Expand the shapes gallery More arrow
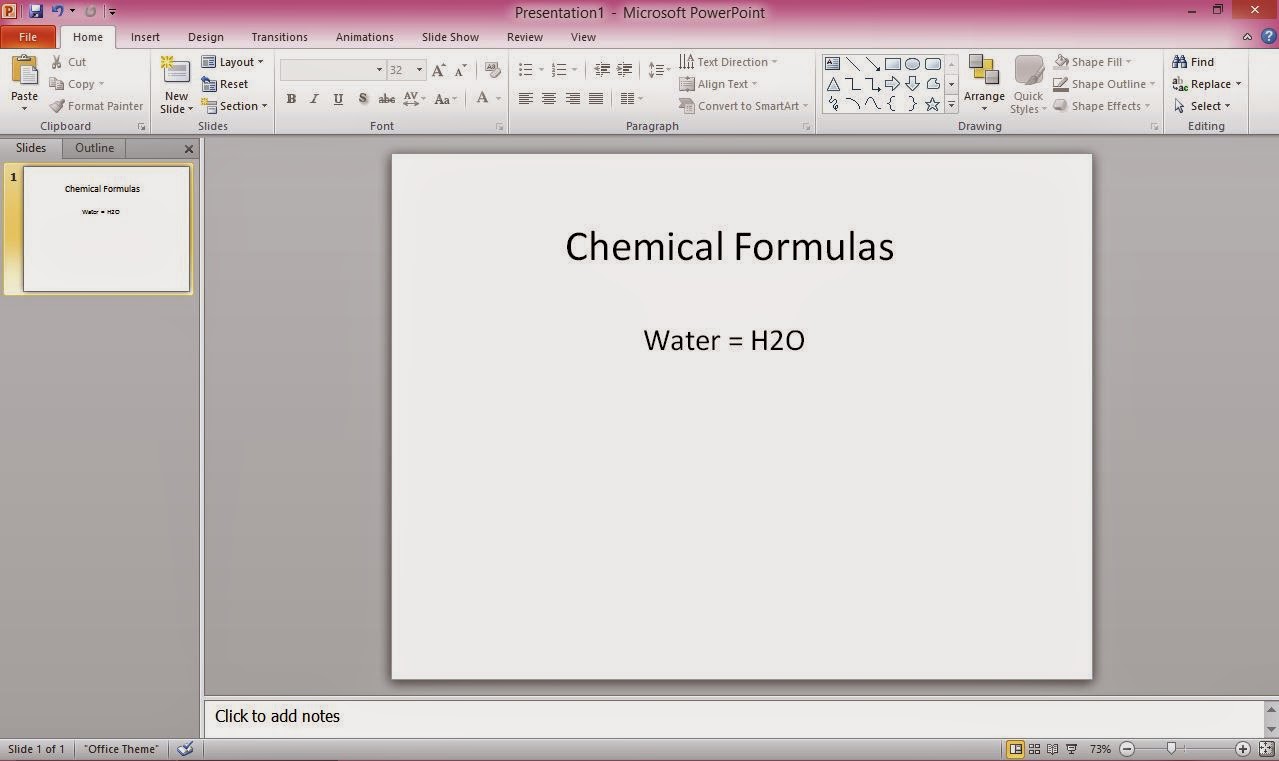The width and height of the screenshot is (1279, 761). (x=951, y=104)
